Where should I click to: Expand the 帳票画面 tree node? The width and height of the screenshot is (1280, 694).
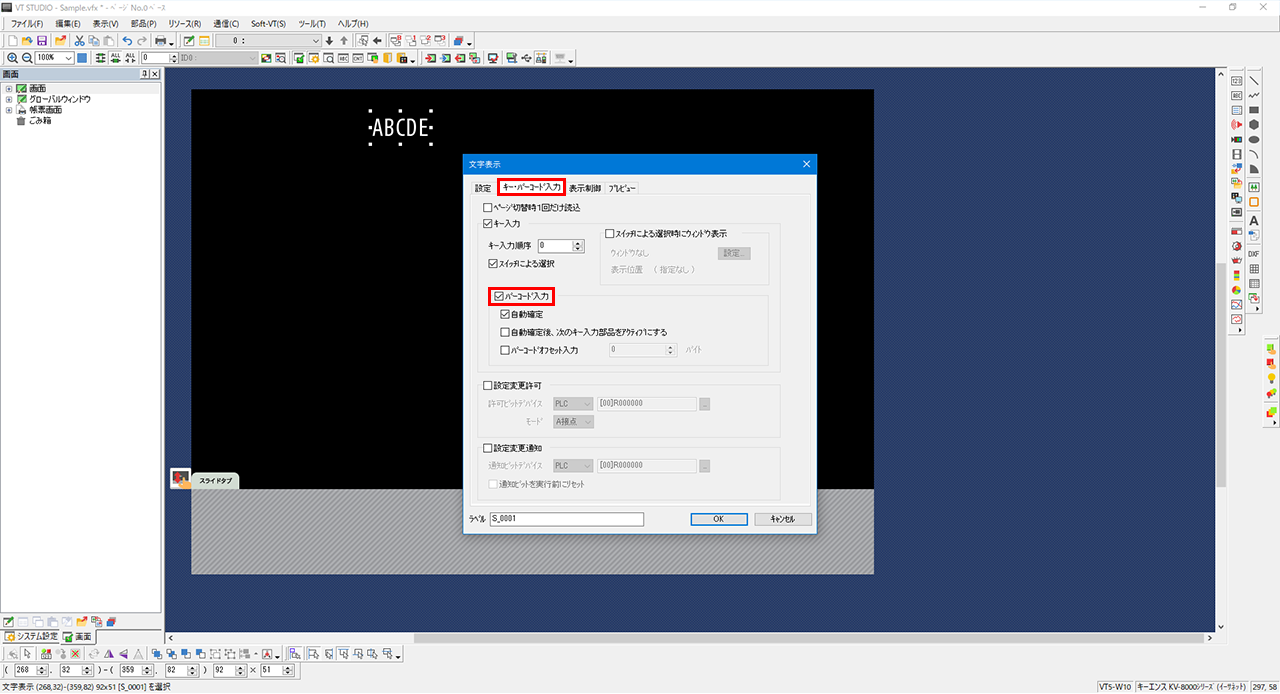pos(9,110)
